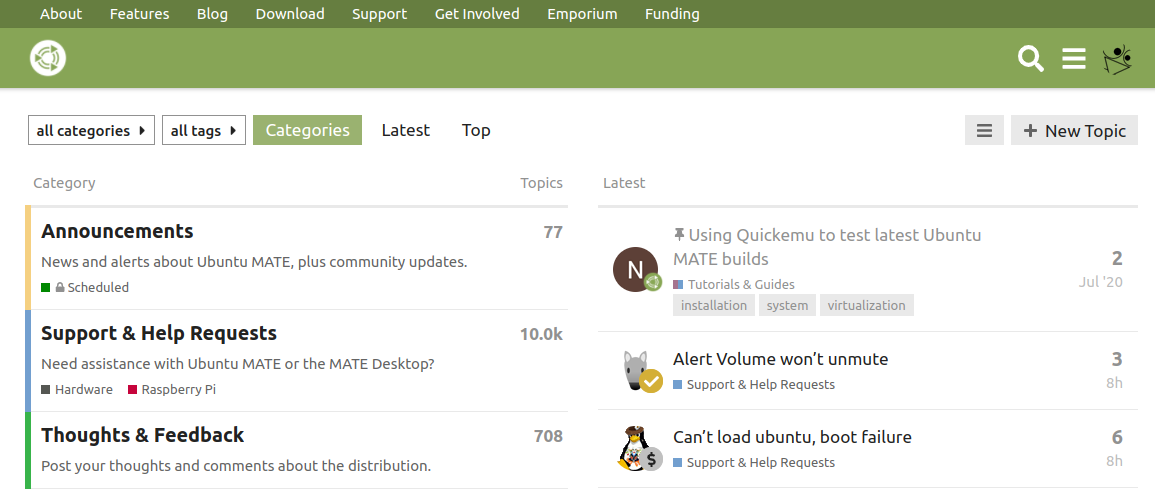Click the Topics column header

point(541,183)
